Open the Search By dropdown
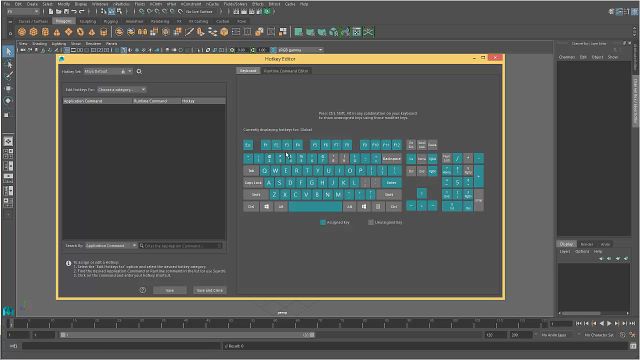The width and height of the screenshot is (640, 360). [x=111, y=246]
